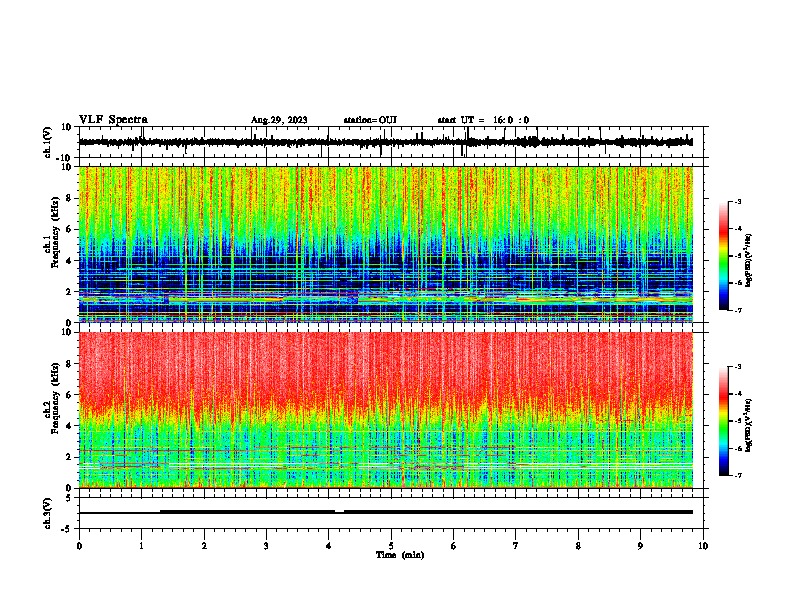The image size is (792, 612).
Task: Click the time axis tick label "9"
Action: coord(640,546)
